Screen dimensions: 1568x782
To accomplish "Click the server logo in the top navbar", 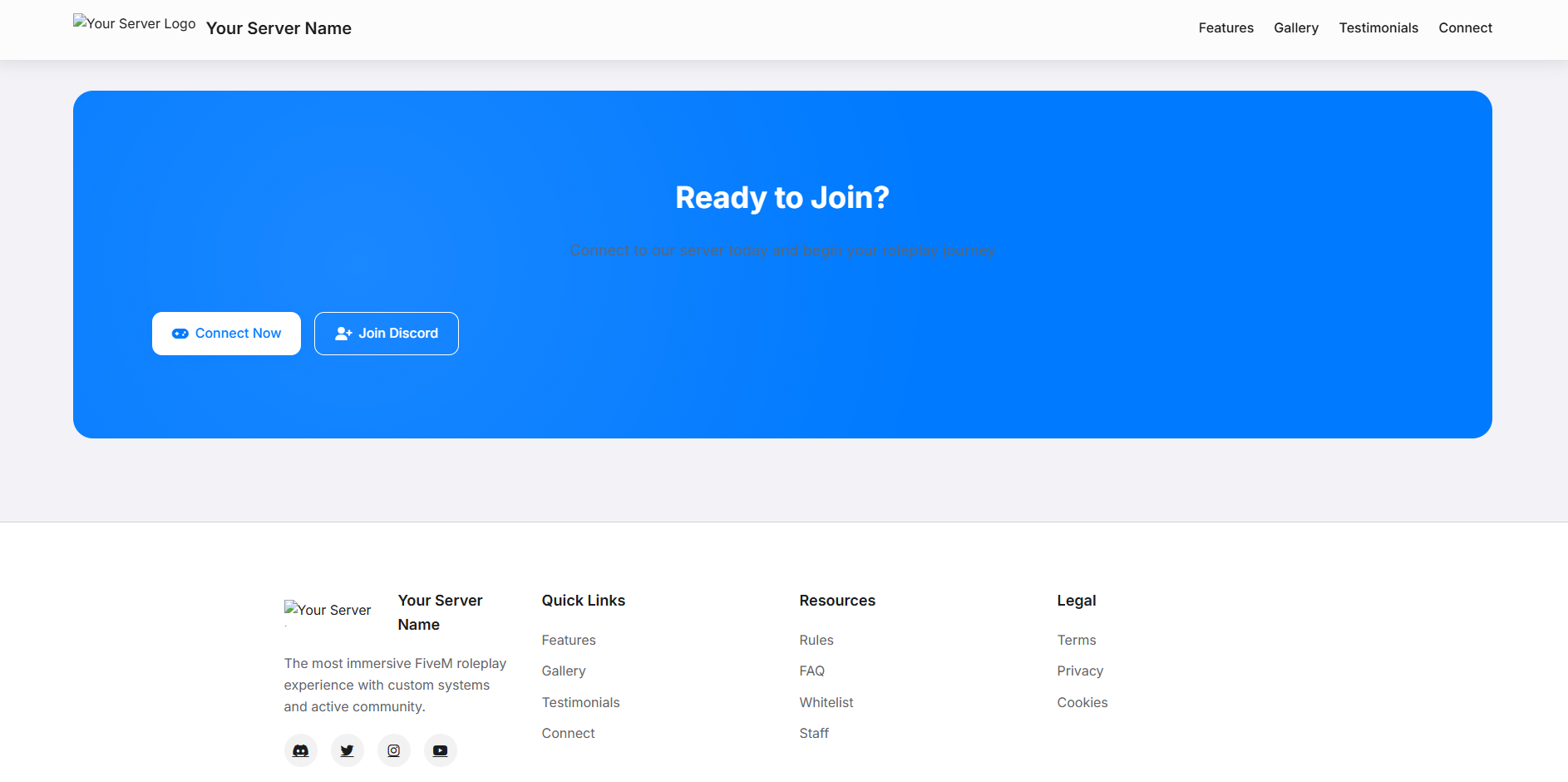I will 133,23.
